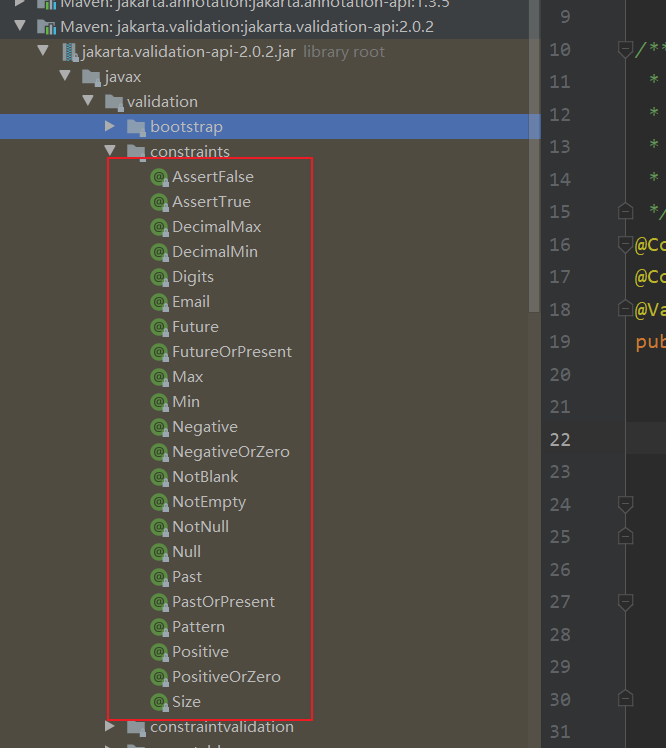Click the Positive annotation icon
This screenshot has height=748, width=666.
[x=159, y=652]
